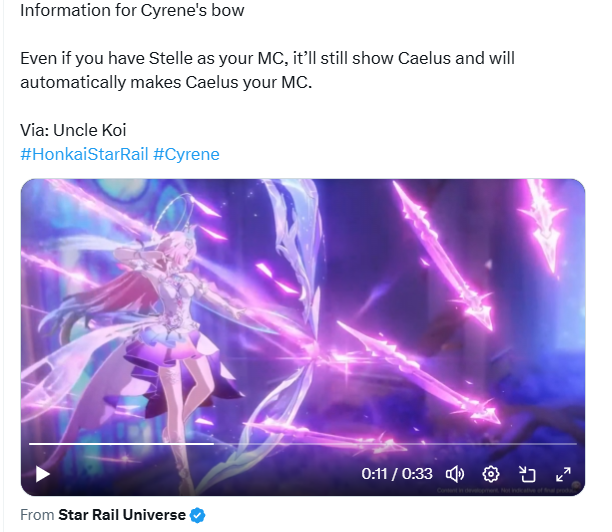
Task: Click the development disclaimer watermark in the video
Action: pos(505,490)
